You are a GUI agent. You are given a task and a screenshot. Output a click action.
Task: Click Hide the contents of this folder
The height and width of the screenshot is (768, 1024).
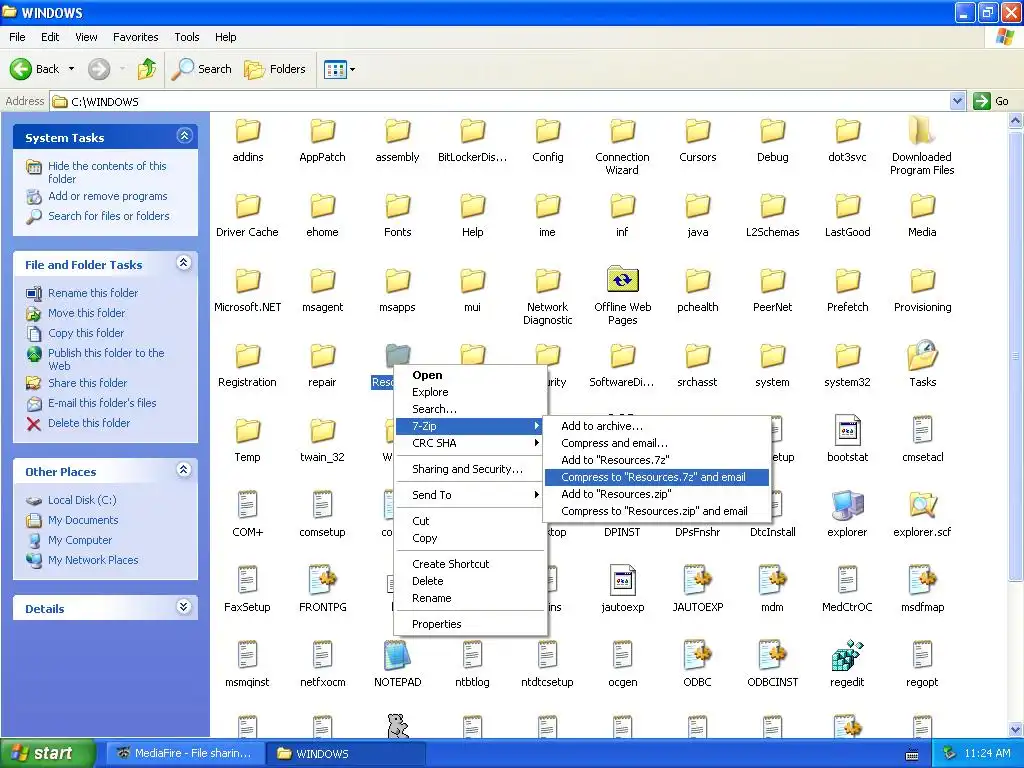pyautogui.click(x=107, y=172)
